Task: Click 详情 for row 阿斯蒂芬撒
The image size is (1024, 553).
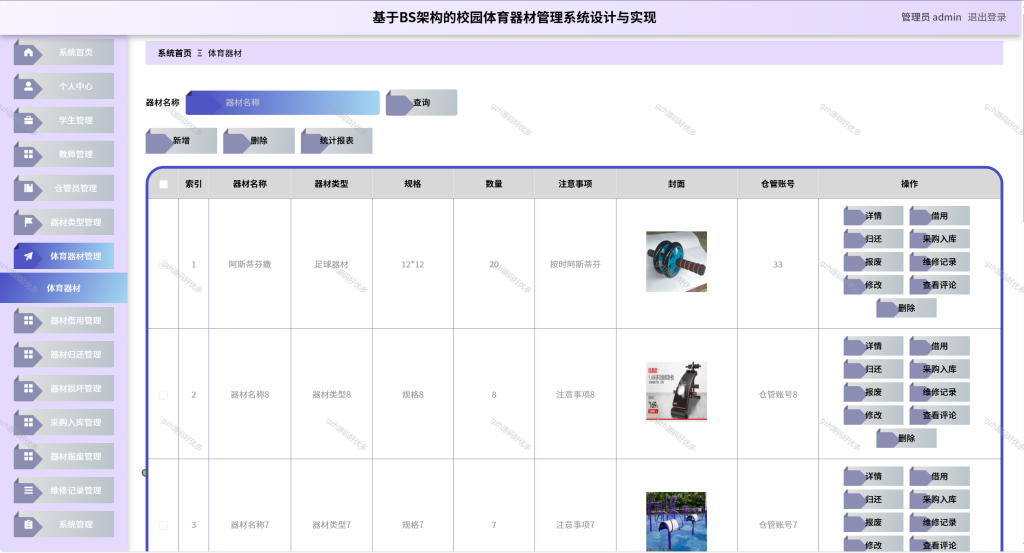Action: point(873,215)
